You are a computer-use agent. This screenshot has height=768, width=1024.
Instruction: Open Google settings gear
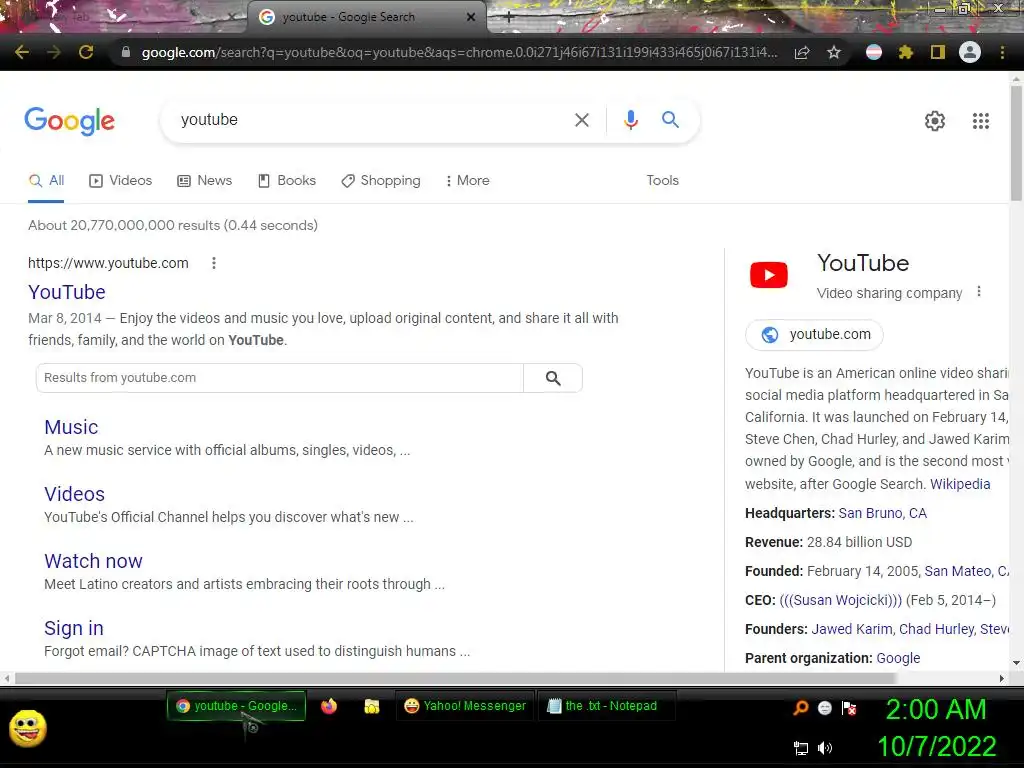coord(935,121)
